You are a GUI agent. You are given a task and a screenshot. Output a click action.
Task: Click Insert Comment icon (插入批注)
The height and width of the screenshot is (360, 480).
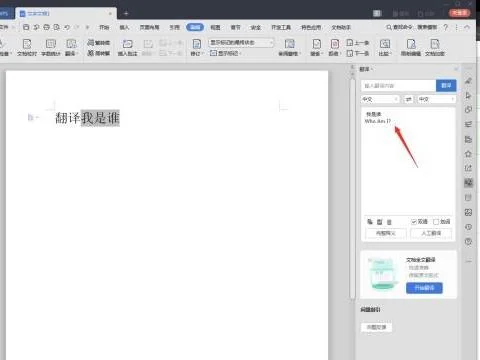click(127, 47)
